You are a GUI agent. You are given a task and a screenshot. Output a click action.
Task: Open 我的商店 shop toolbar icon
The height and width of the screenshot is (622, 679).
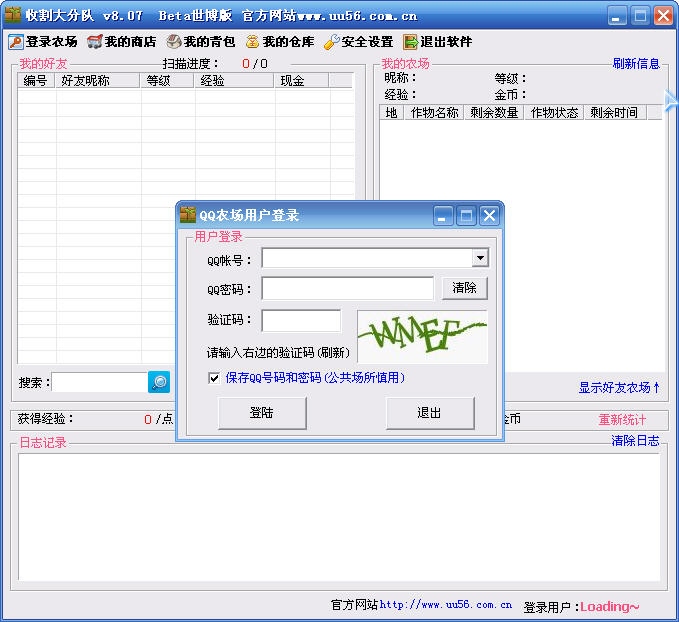coord(95,42)
